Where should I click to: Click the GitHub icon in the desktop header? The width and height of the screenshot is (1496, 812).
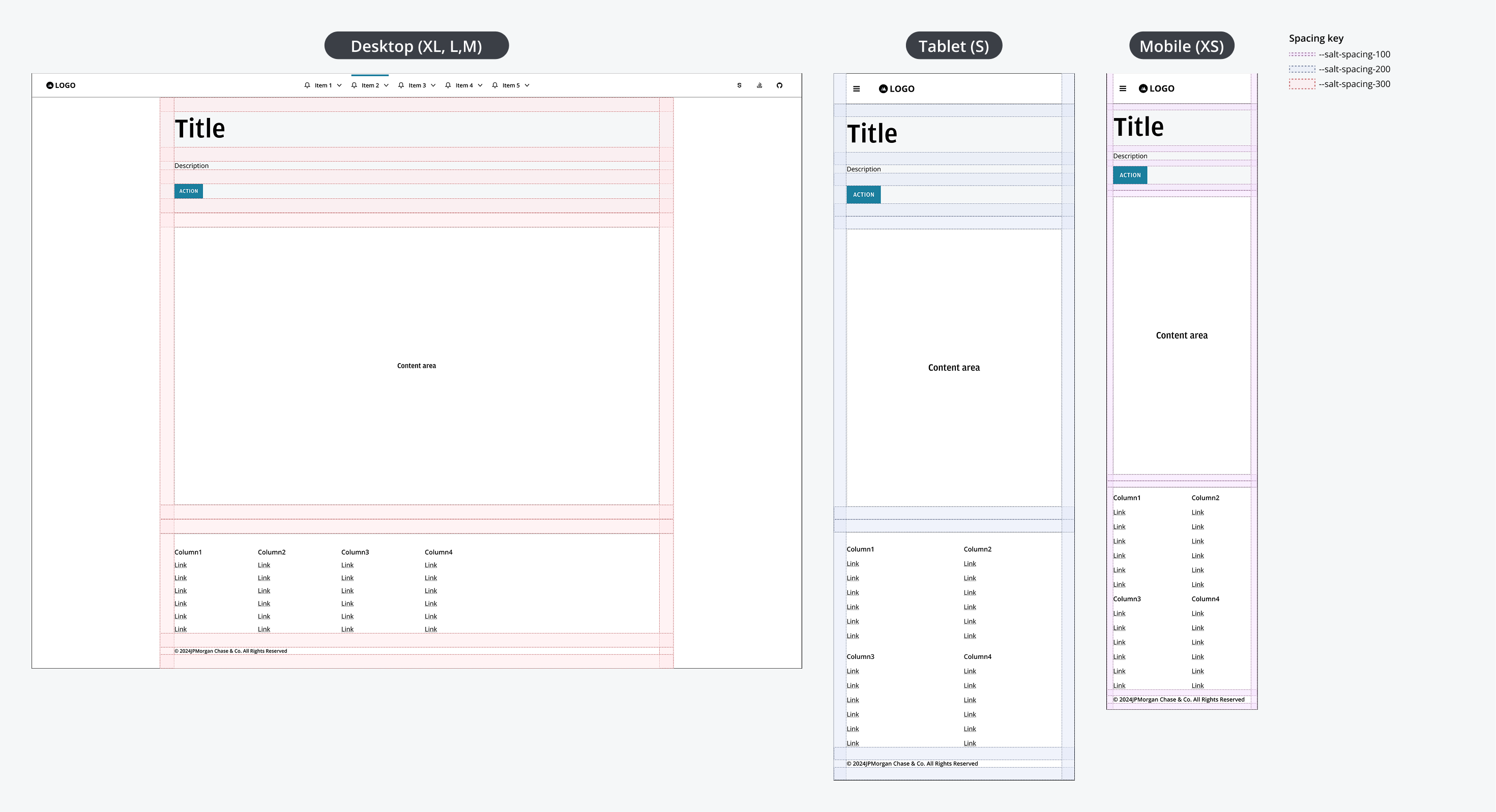(x=779, y=85)
